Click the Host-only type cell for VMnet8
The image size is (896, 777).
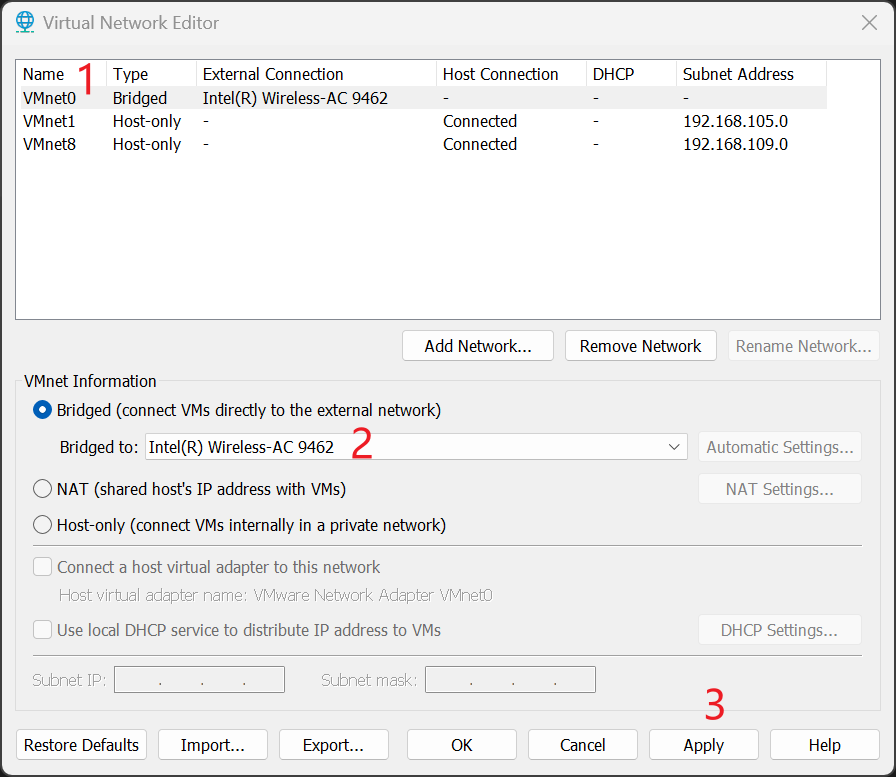146,144
